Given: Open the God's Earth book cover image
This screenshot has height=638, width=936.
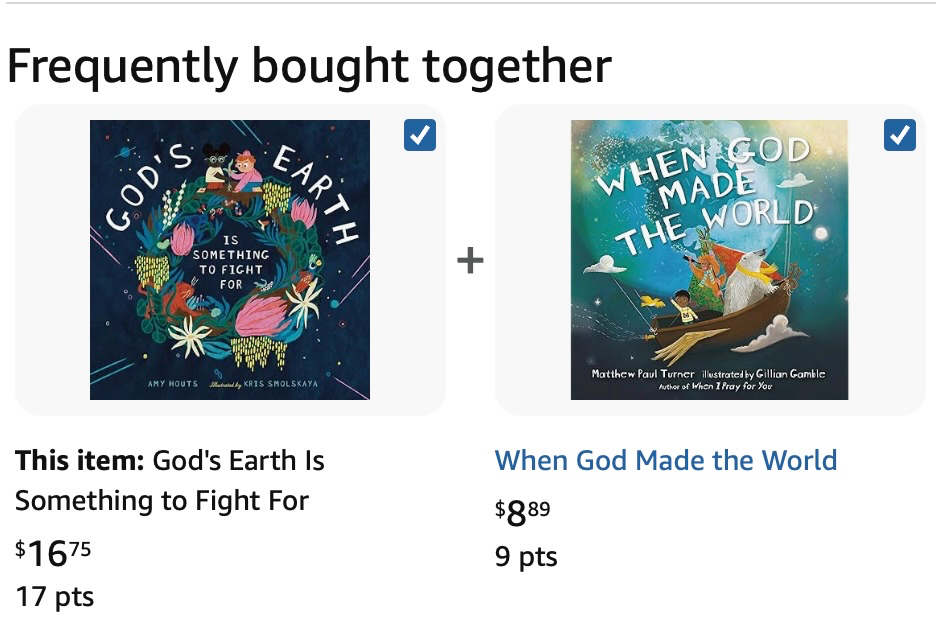Looking at the screenshot, I should click(230, 260).
